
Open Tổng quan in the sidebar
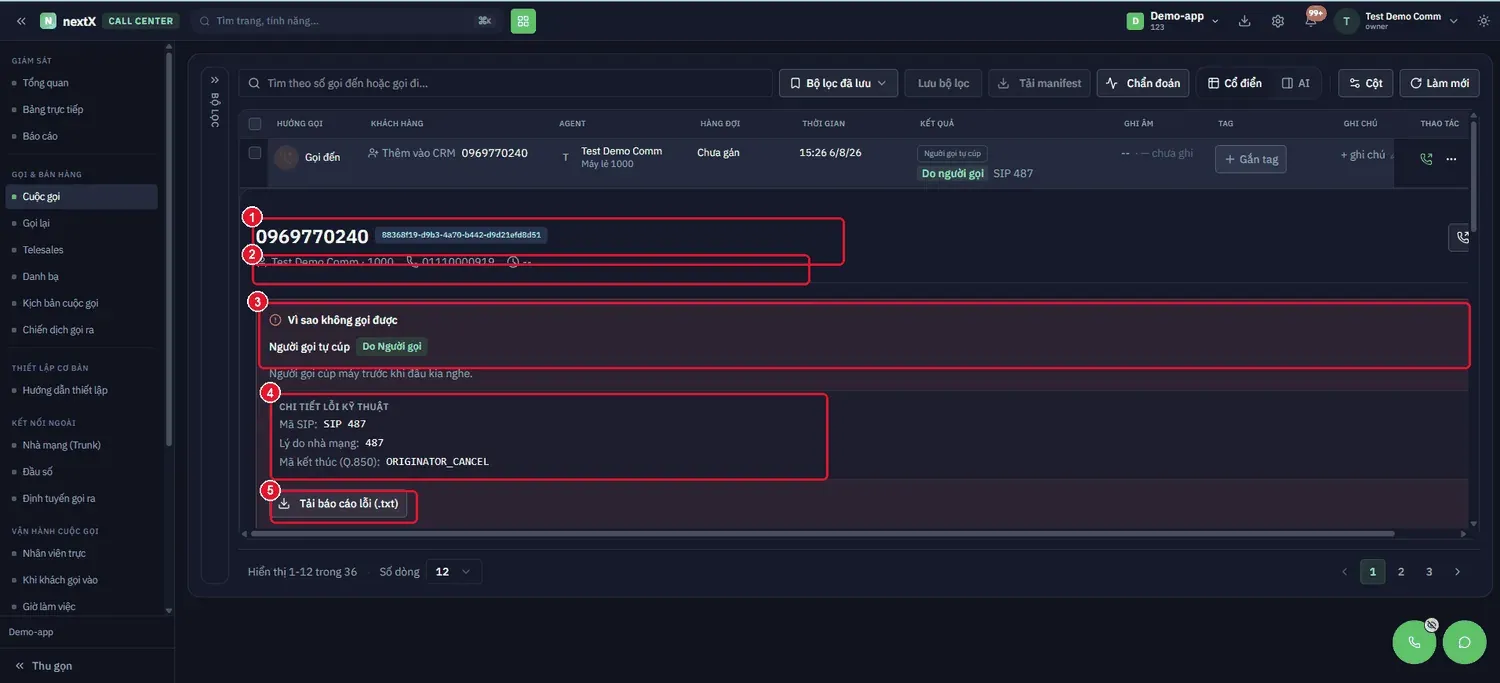coord(46,83)
